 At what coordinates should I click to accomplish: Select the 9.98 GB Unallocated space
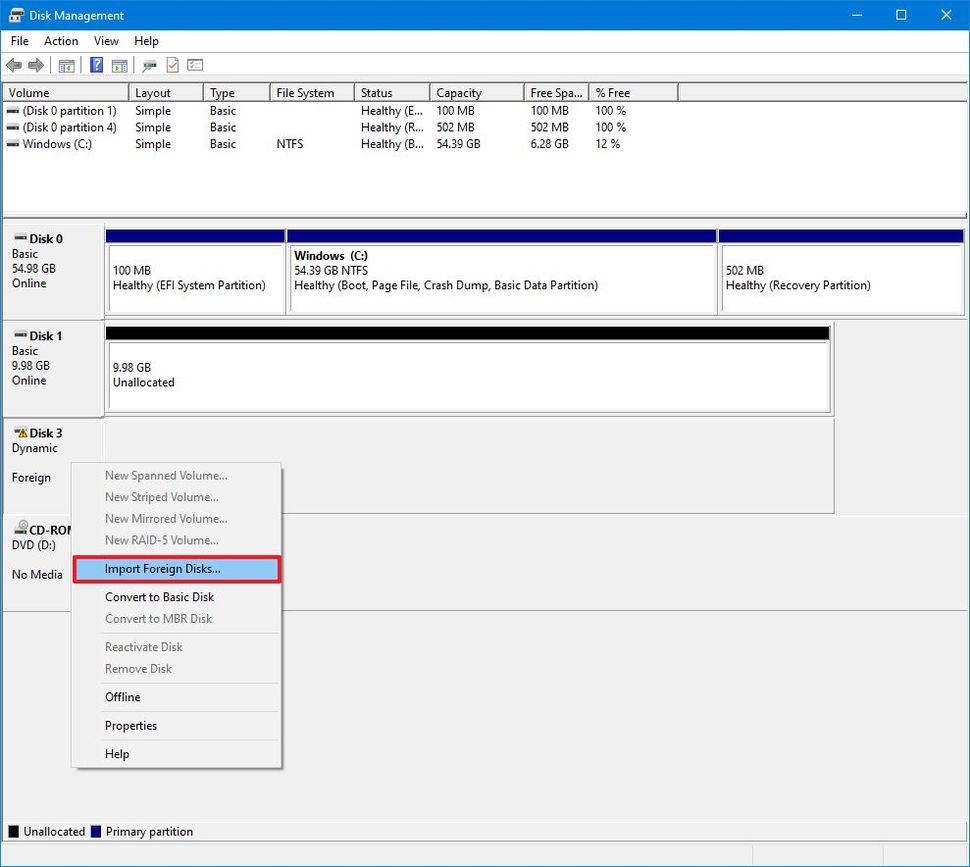click(x=470, y=370)
